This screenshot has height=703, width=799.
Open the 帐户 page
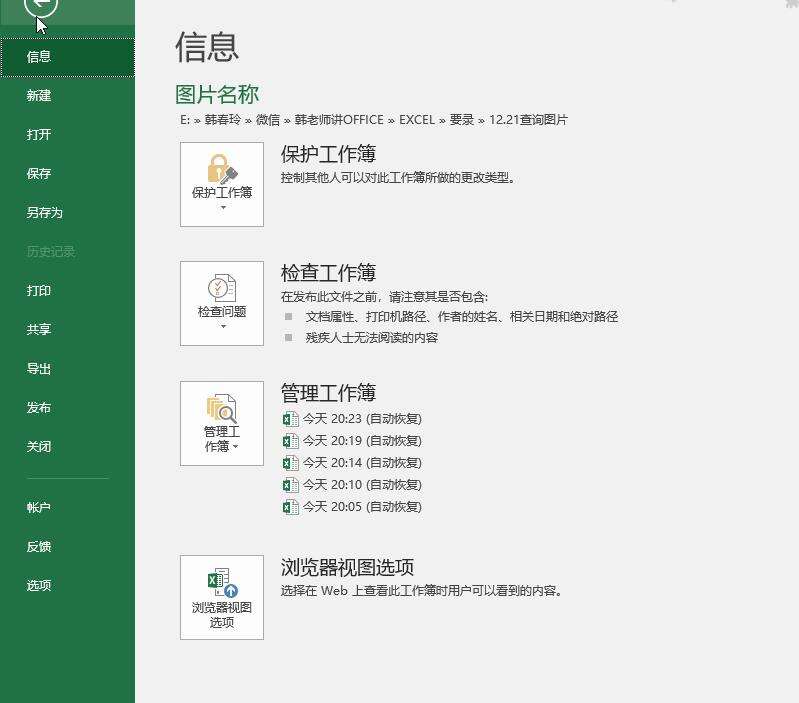[39, 507]
